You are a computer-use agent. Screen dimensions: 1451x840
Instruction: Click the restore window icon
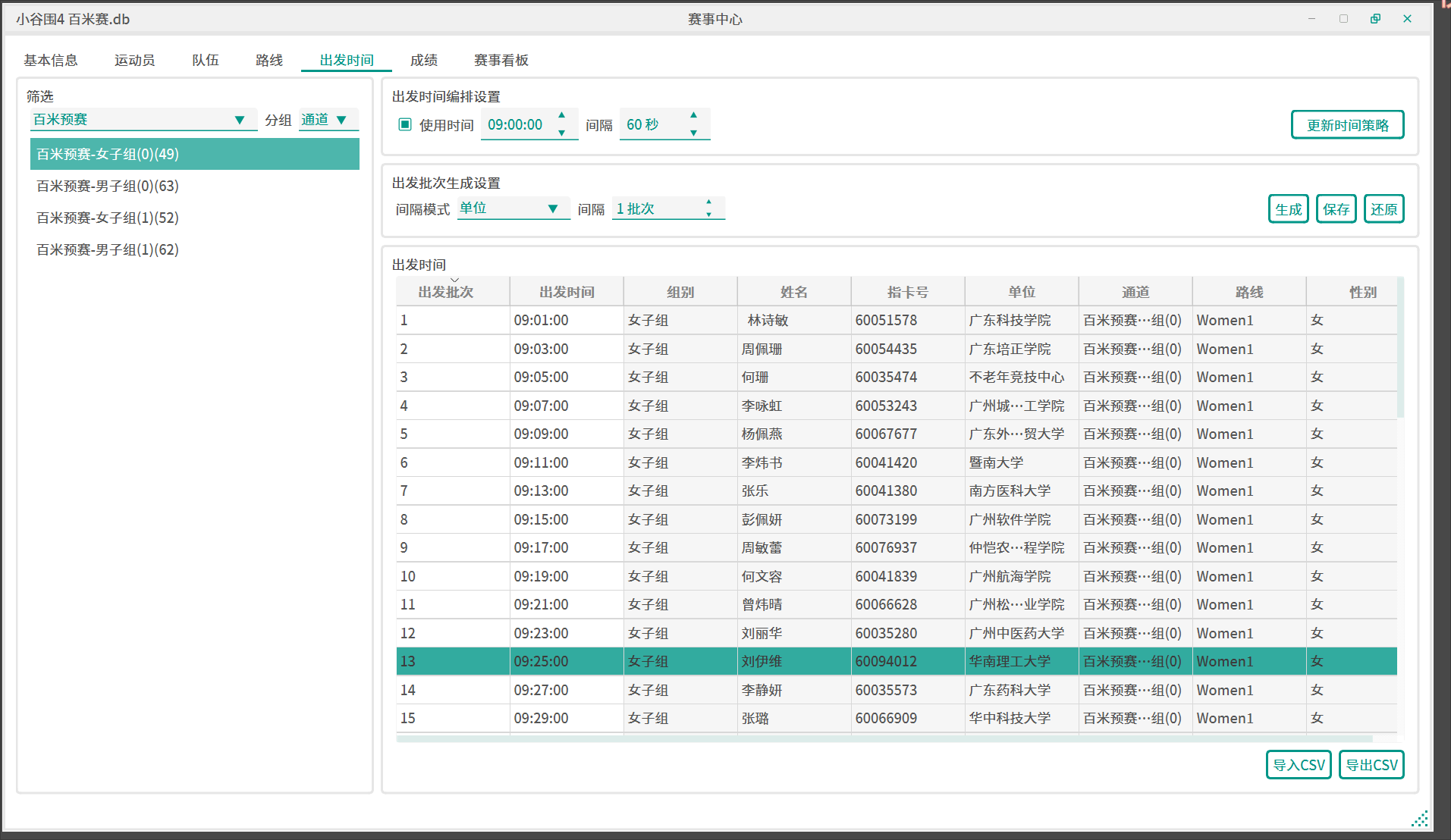click(x=1375, y=19)
